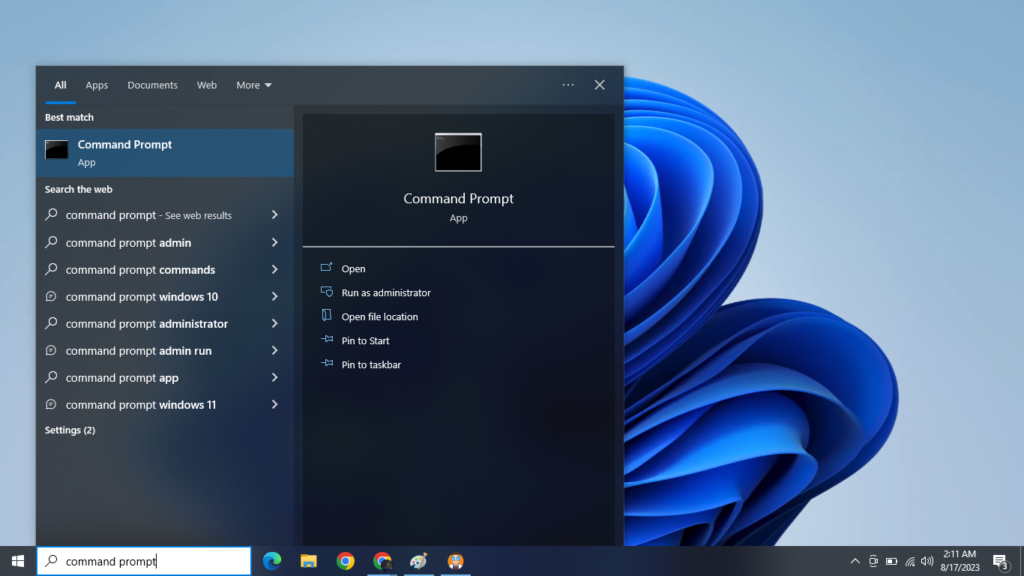This screenshot has height=576, width=1024.
Task: Open the More filter dropdown
Action: 253,85
